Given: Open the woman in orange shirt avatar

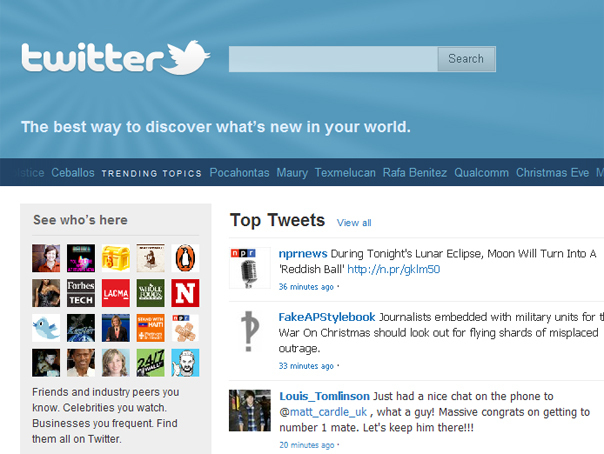Looking at the screenshot, I should tap(46, 258).
